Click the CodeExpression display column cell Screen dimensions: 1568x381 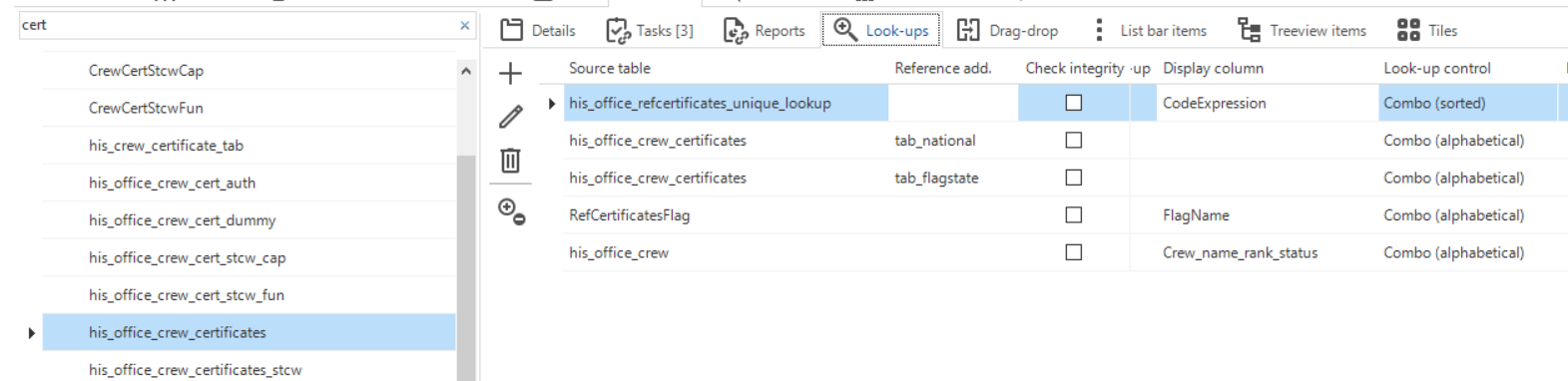point(1268,103)
